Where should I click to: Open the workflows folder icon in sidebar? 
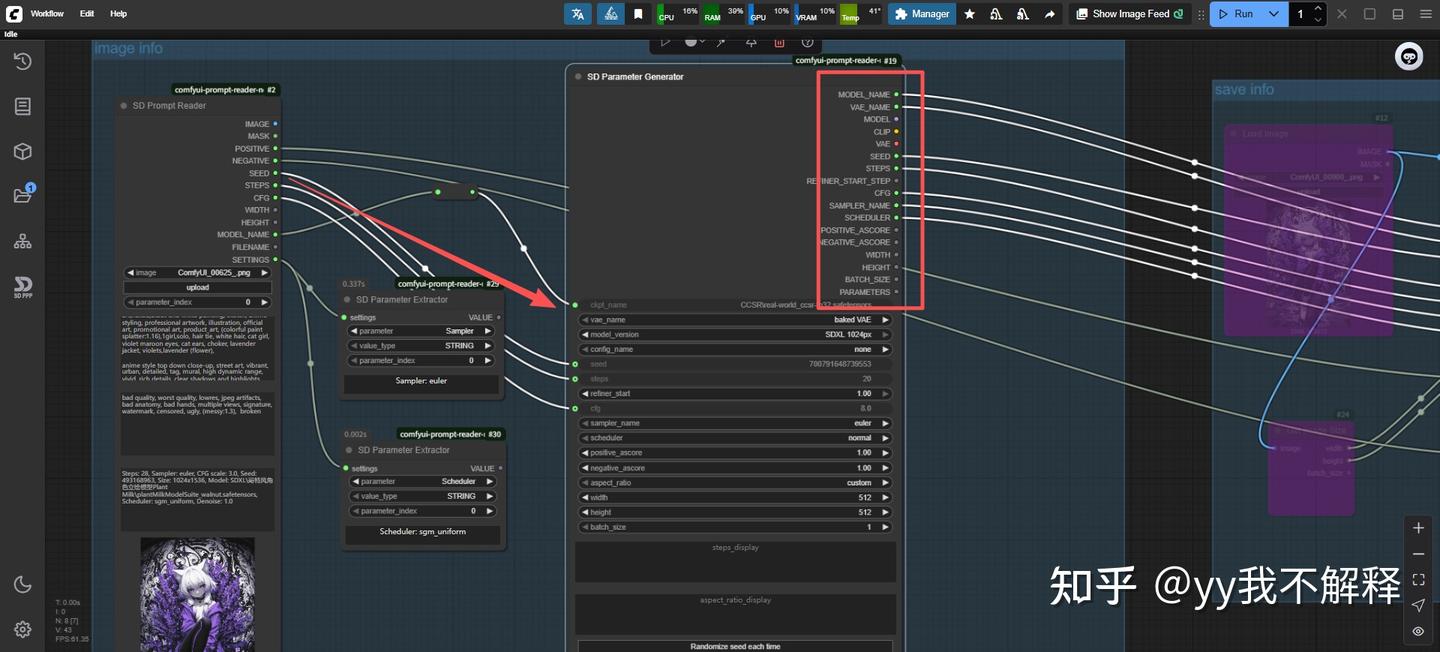tap(22, 195)
